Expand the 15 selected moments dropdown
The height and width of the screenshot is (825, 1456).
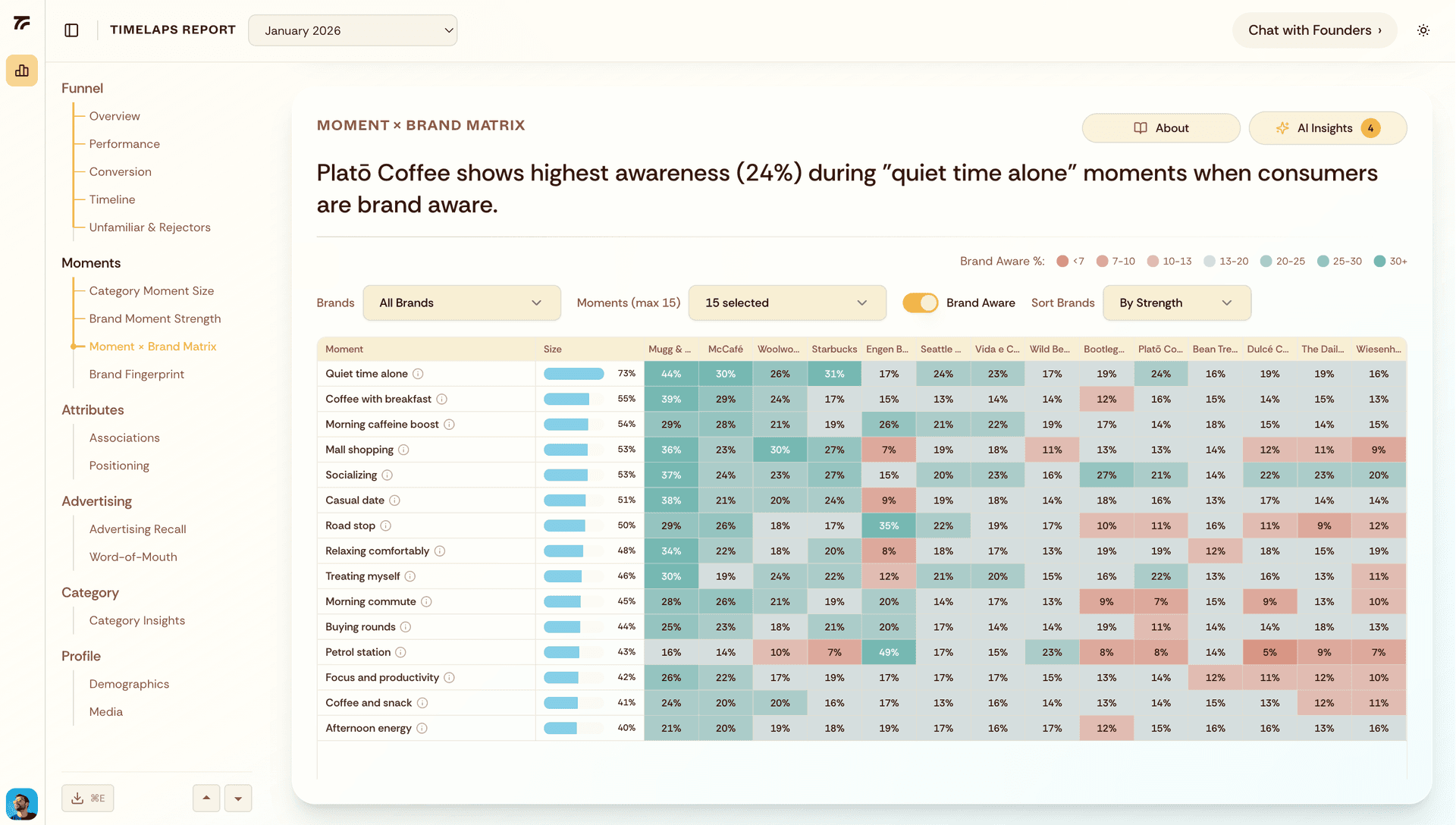(x=787, y=303)
